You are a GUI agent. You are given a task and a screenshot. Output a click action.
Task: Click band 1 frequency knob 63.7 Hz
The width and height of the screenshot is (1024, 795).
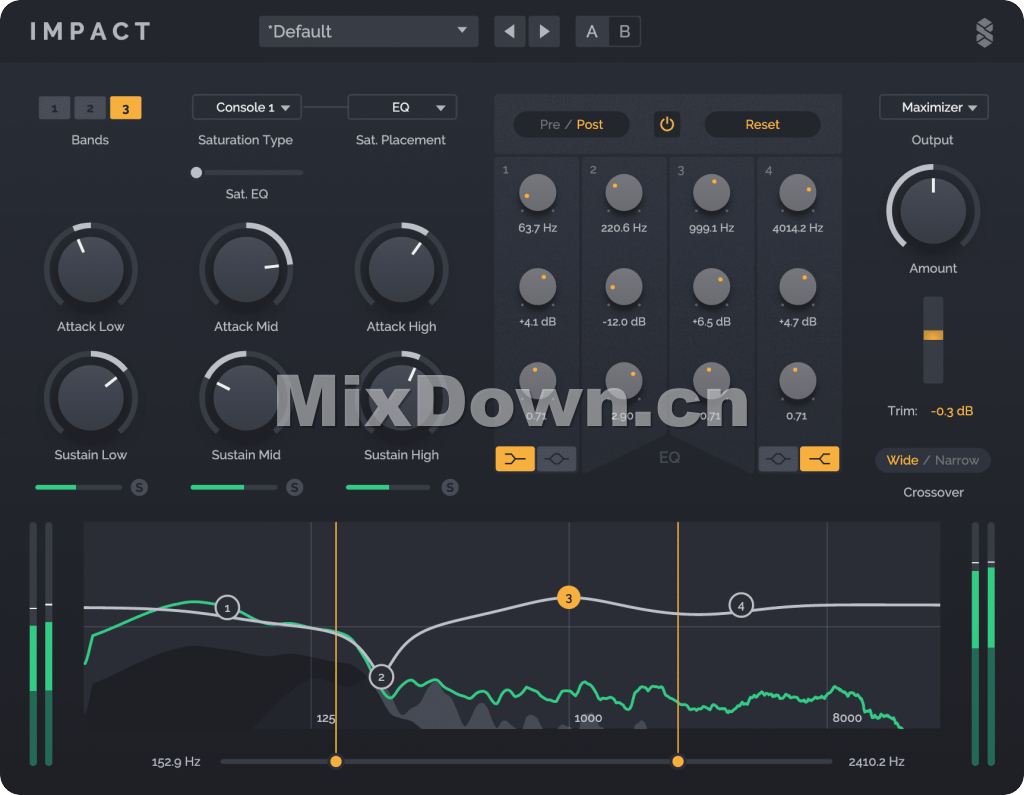(x=537, y=193)
